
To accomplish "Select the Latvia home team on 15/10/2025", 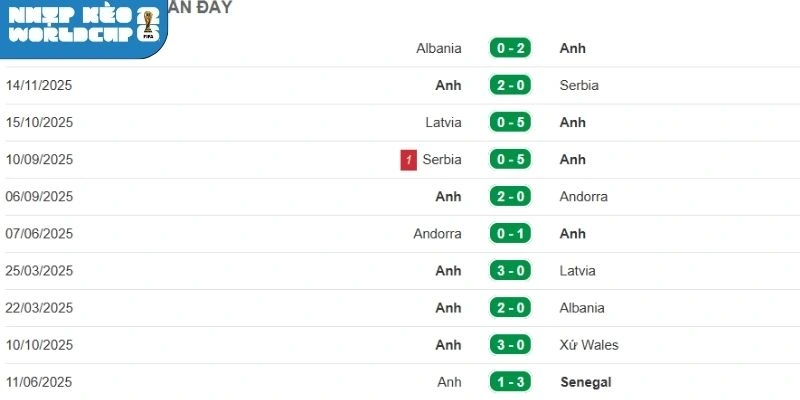I will (443, 122).
